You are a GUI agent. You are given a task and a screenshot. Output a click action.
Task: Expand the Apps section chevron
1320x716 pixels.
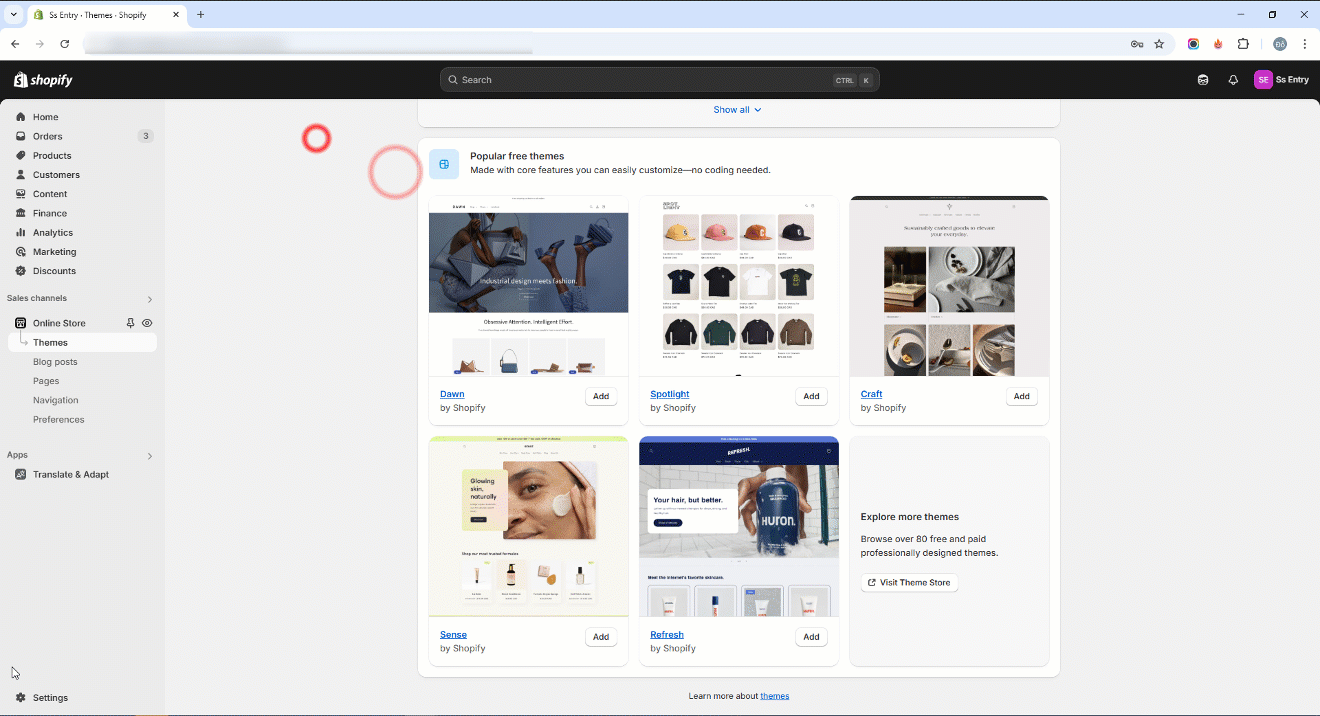coord(150,456)
